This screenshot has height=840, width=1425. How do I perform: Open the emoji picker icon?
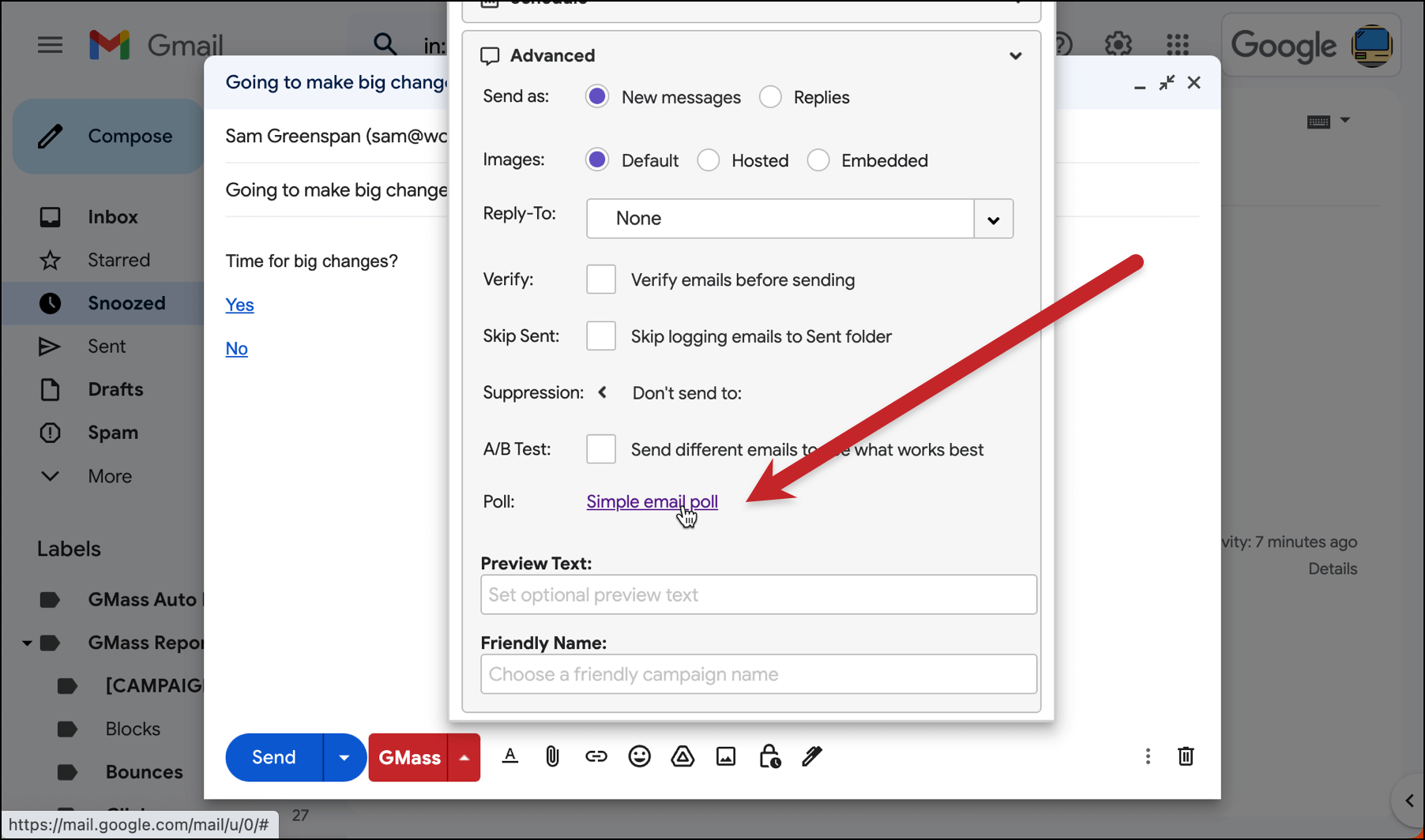[639, 756]
